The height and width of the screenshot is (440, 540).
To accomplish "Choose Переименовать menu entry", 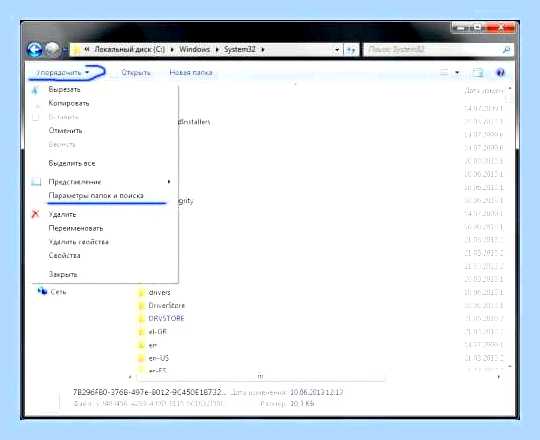I will [76, 228].
